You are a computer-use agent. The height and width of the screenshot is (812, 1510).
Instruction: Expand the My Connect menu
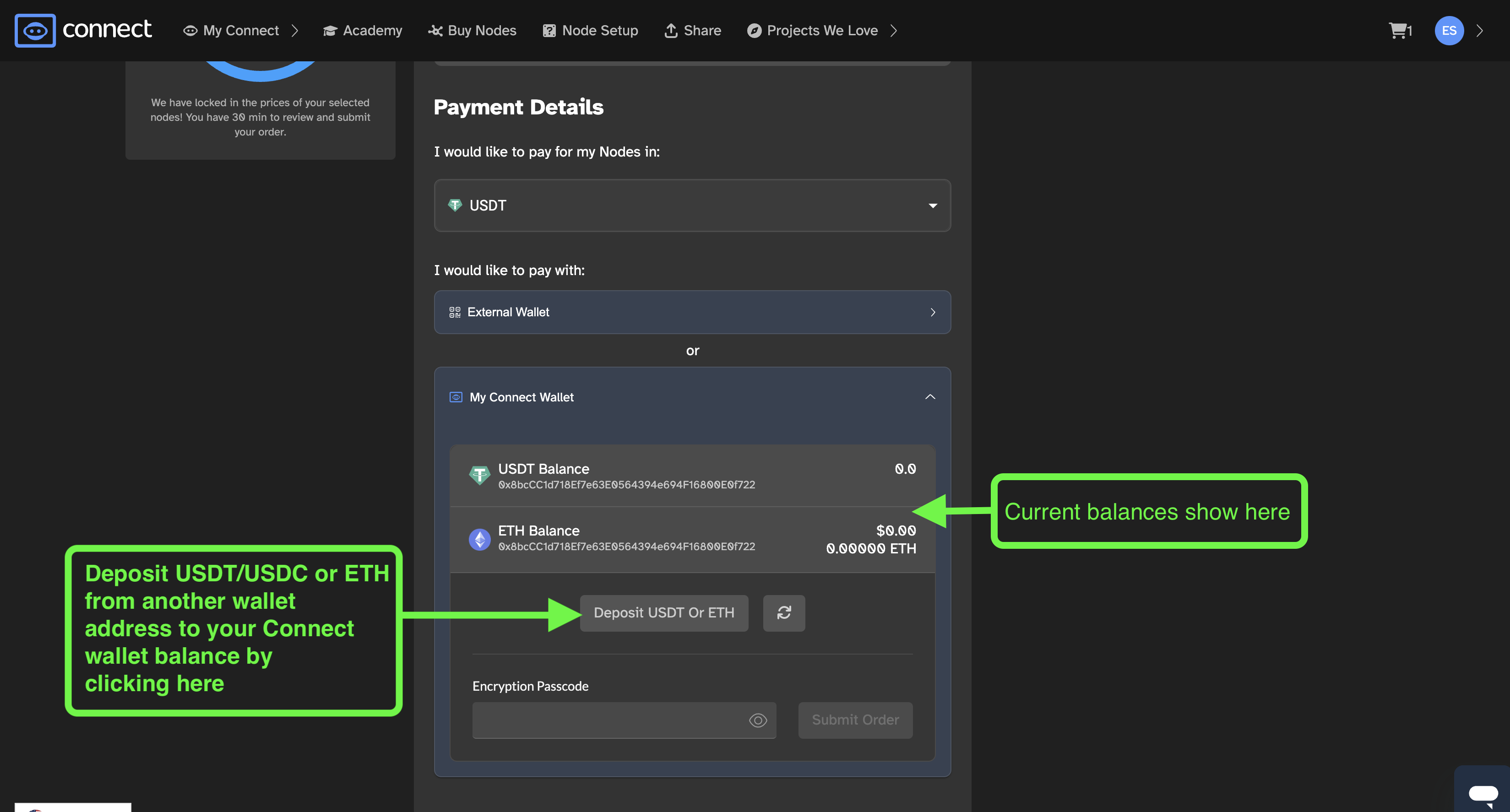pyautogui.click(x=240, y=31)
